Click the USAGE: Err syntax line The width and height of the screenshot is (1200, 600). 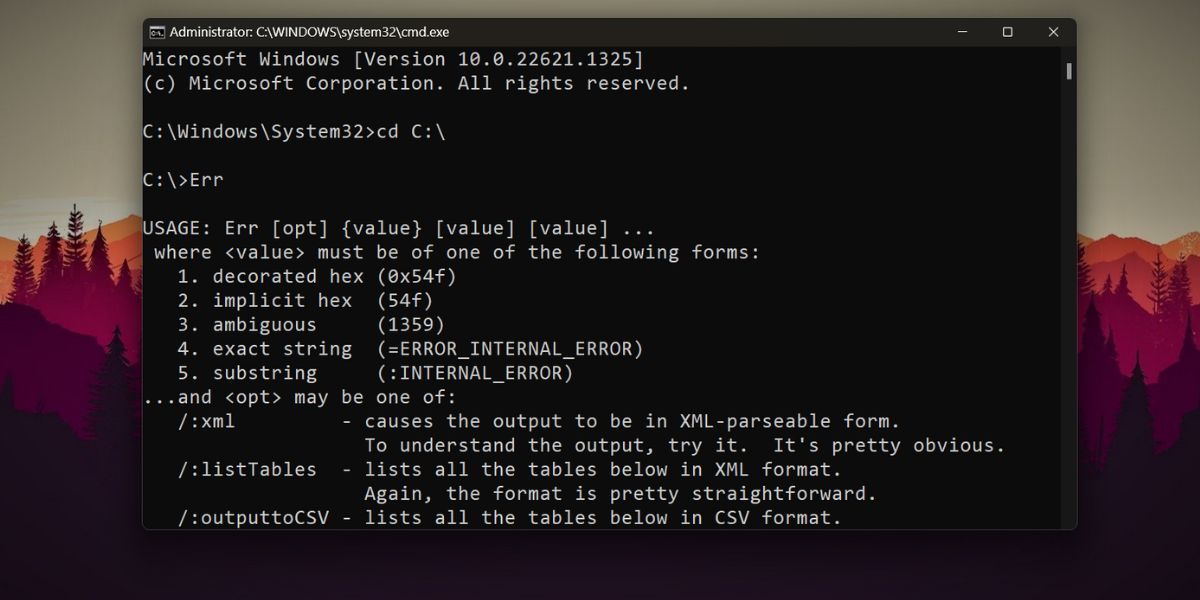coord(399,228)
